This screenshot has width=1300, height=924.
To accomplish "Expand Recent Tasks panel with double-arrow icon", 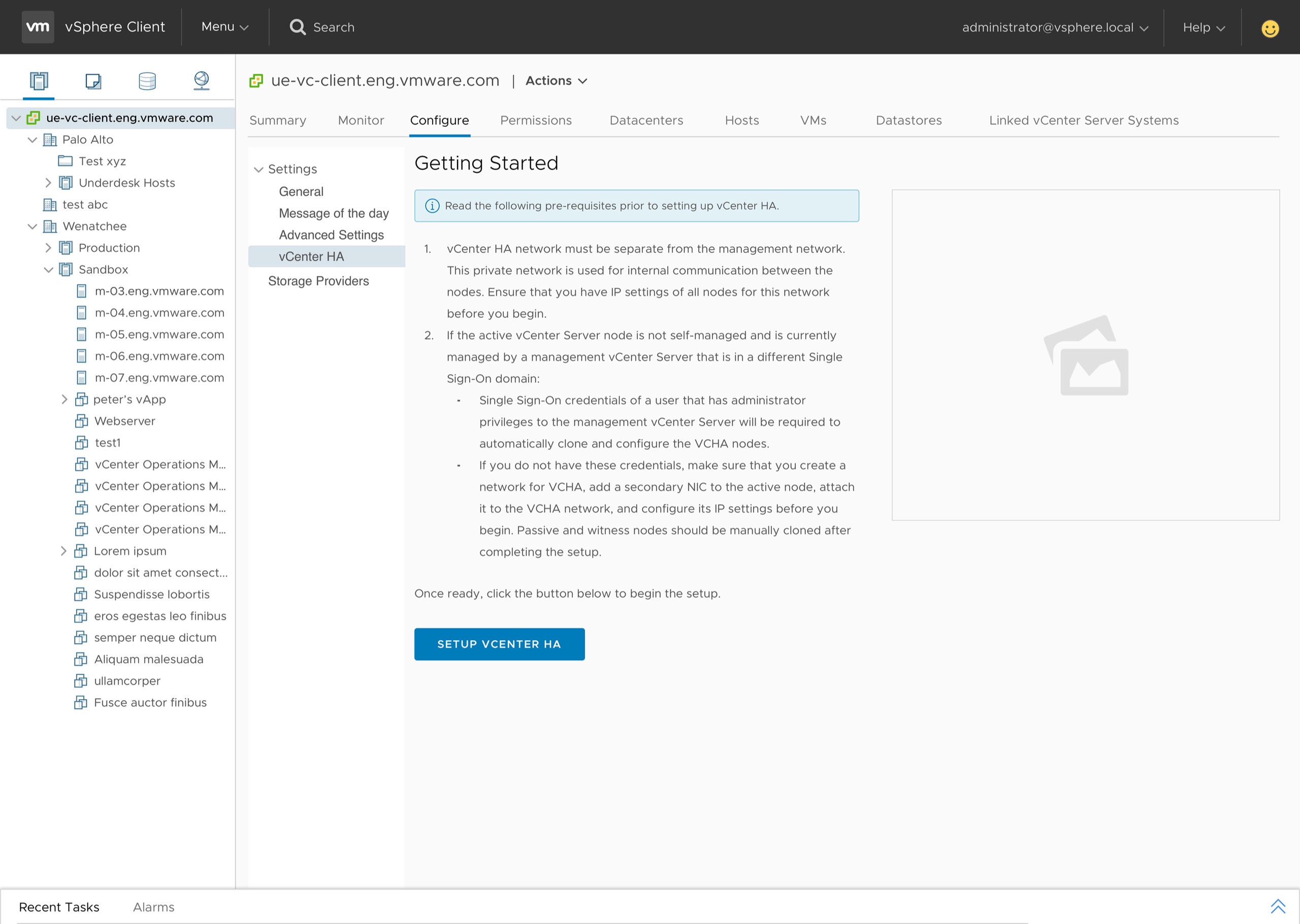I will 1278,906.
